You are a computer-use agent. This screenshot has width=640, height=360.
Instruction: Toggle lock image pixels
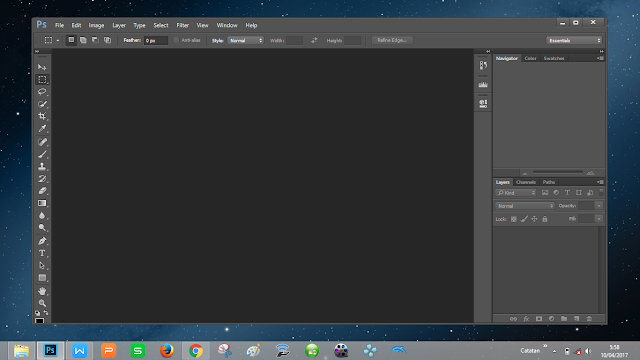click(x=524, y=219)
